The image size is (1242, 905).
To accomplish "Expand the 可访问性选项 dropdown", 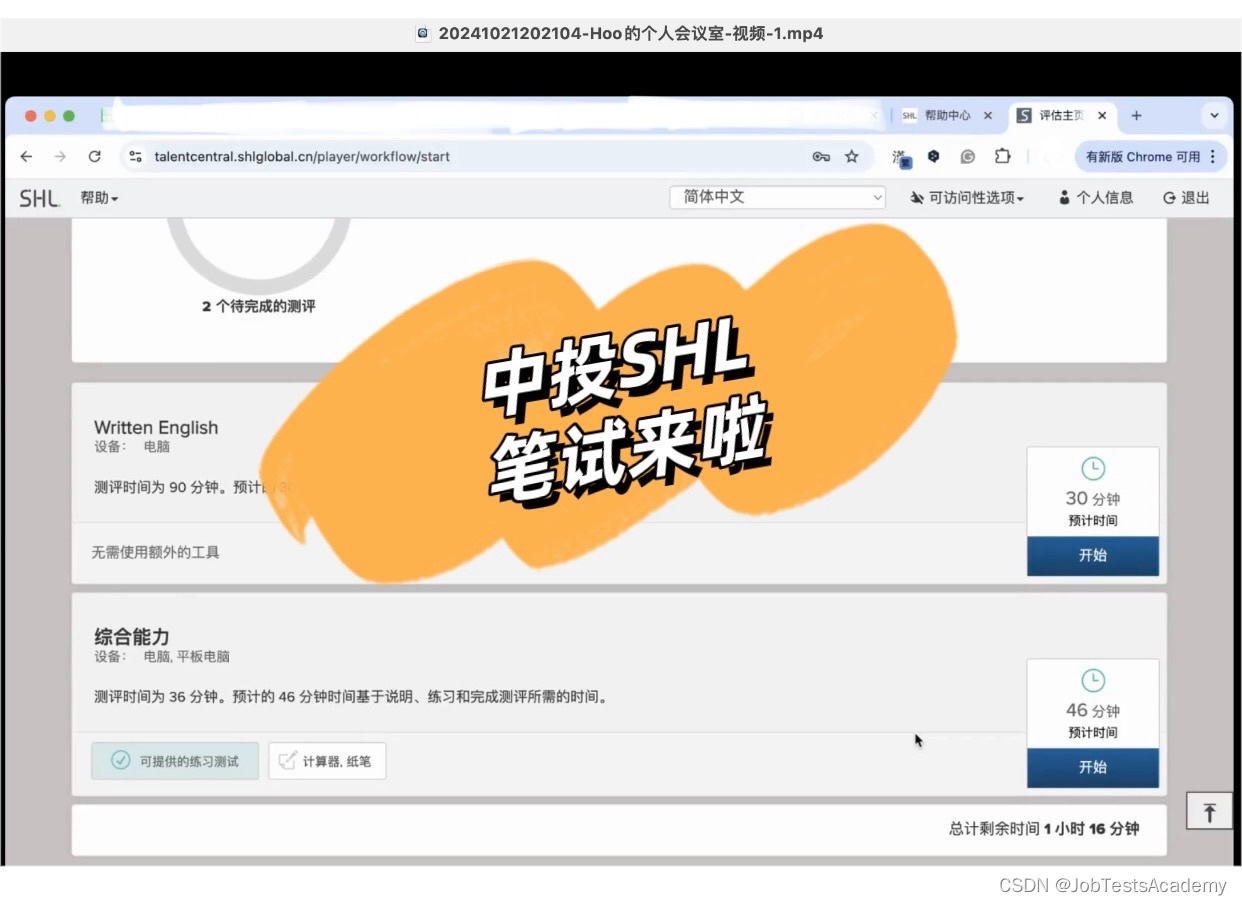I will point(967,198).
